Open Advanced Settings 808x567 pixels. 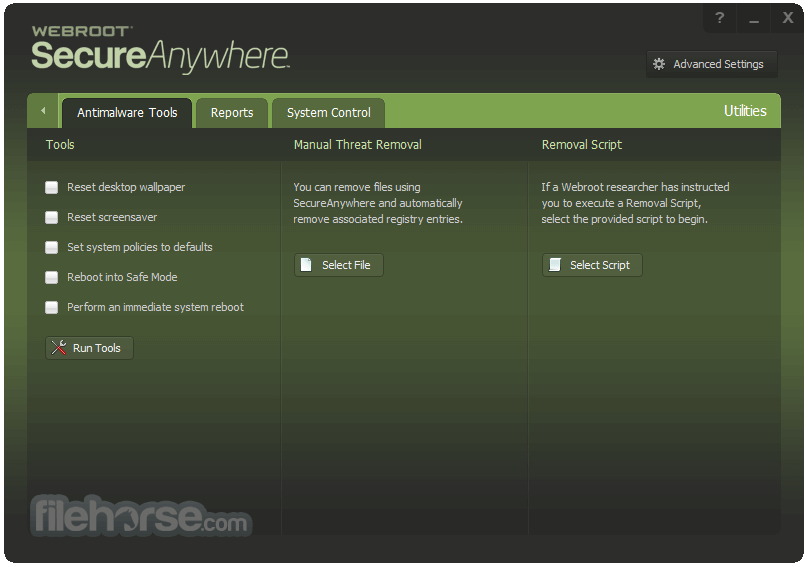[x=712, y=64]
